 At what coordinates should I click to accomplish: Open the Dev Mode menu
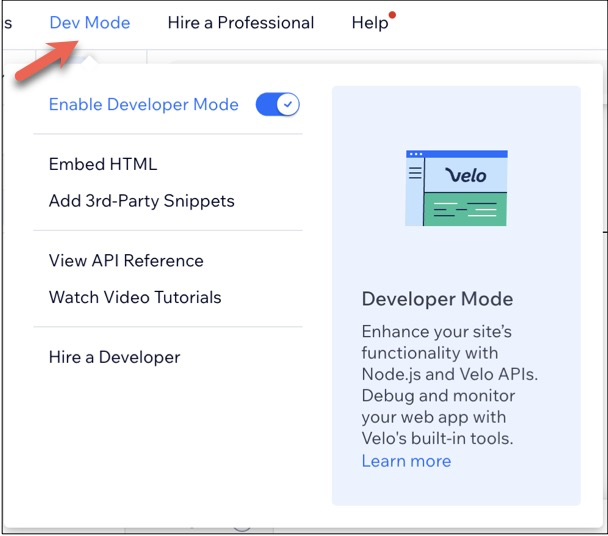(90, 22)
